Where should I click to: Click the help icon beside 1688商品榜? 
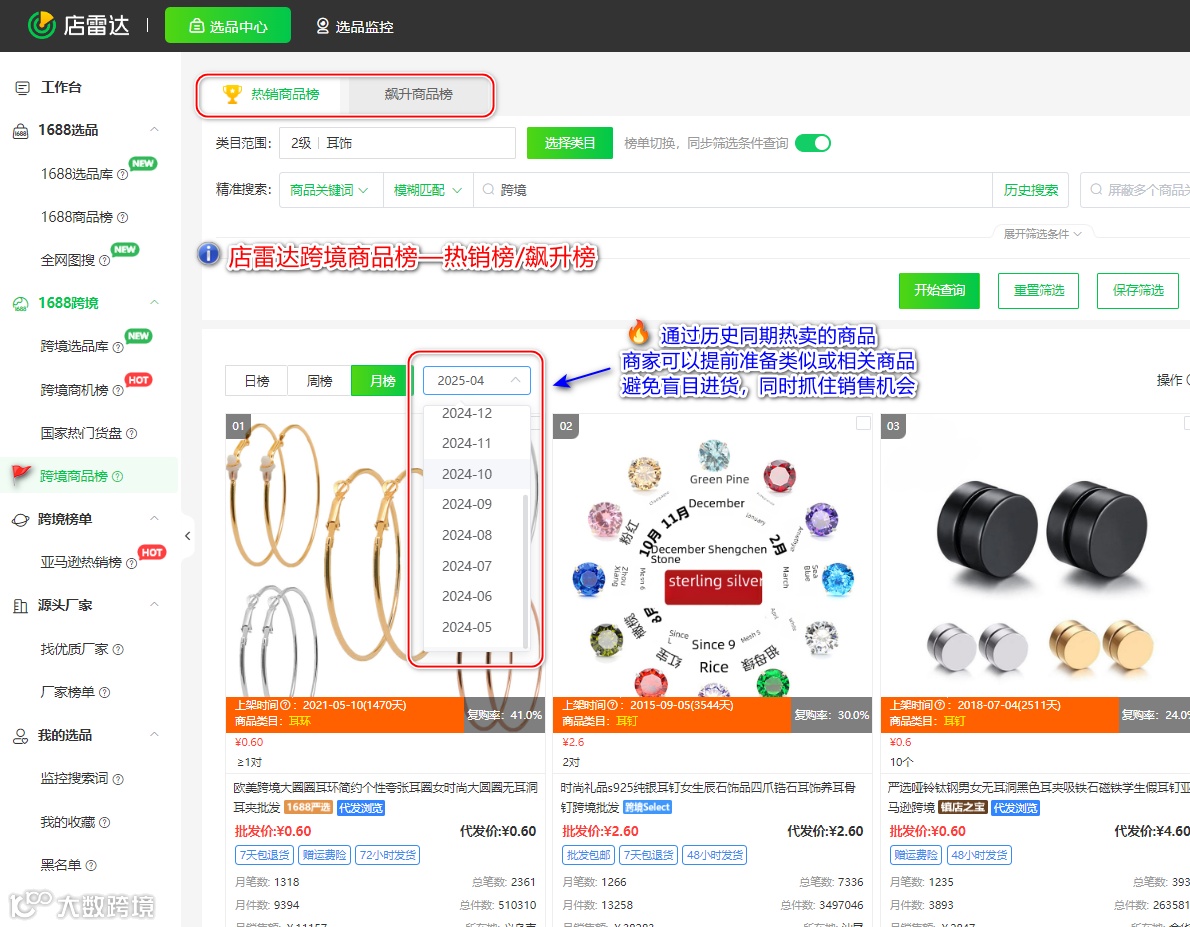coord(122,218)
